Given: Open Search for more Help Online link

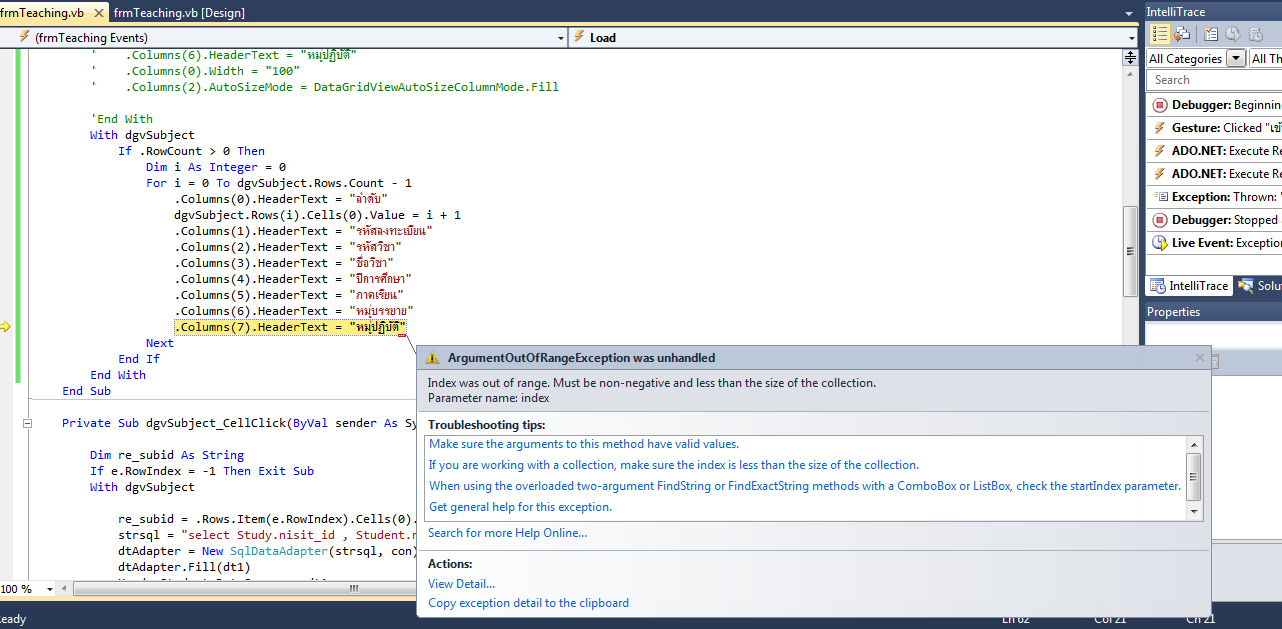Looking at the screenshot, I should click(507, 533).
